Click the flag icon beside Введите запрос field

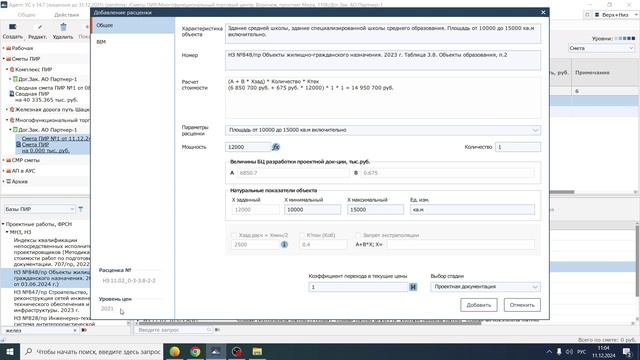click(x=218, y=330)
